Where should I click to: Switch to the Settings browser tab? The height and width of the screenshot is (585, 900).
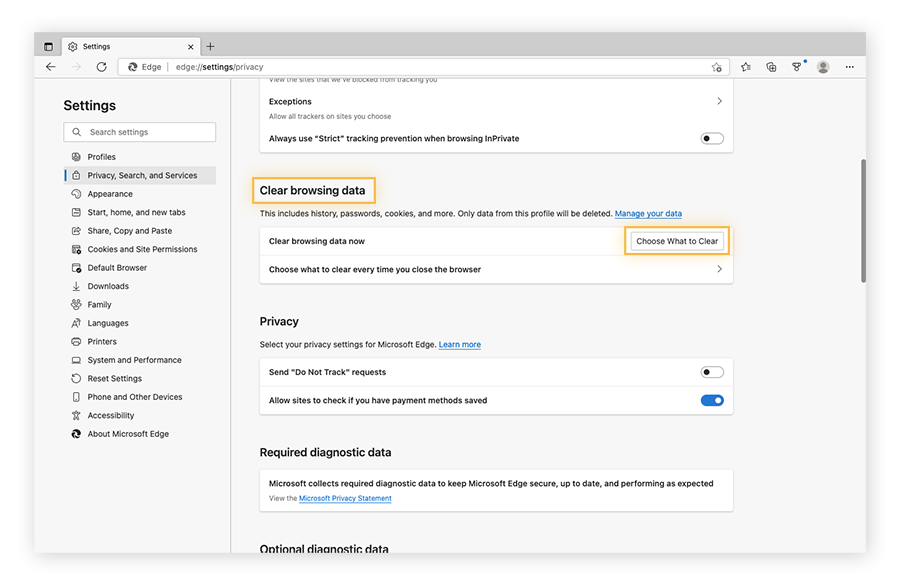tap(98, 46)
